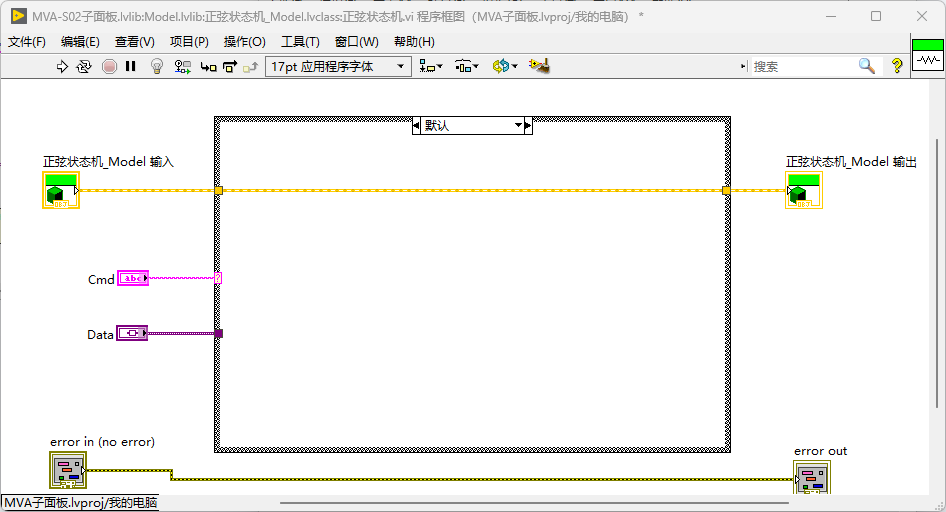Open the 项目(P) menu
This screenshot has height=512, width=946.
189,42
